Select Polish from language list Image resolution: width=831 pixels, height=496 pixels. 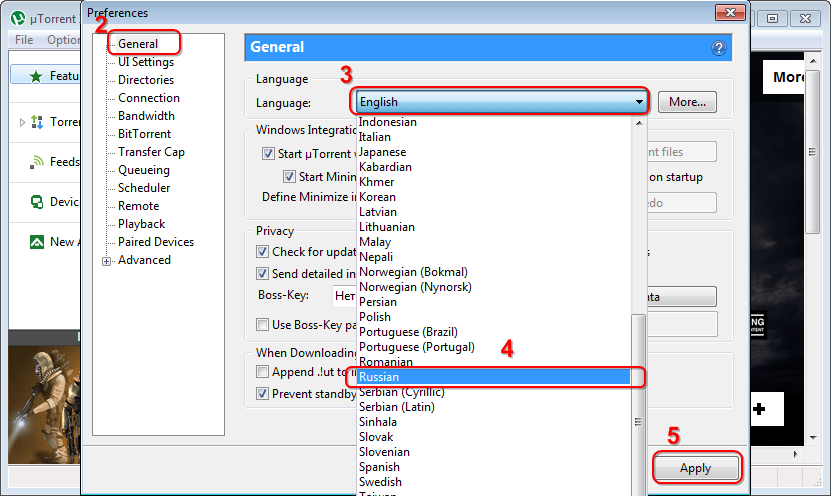point(494,317)
